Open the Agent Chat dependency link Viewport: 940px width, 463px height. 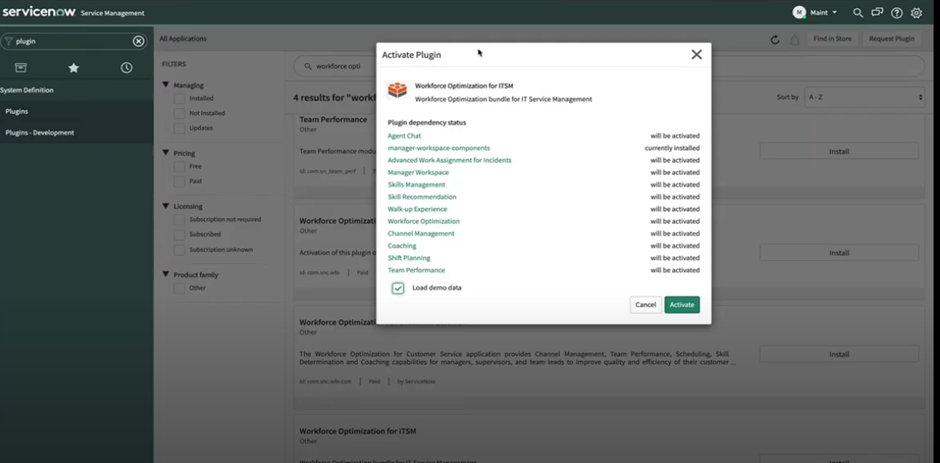pos(404,136)
